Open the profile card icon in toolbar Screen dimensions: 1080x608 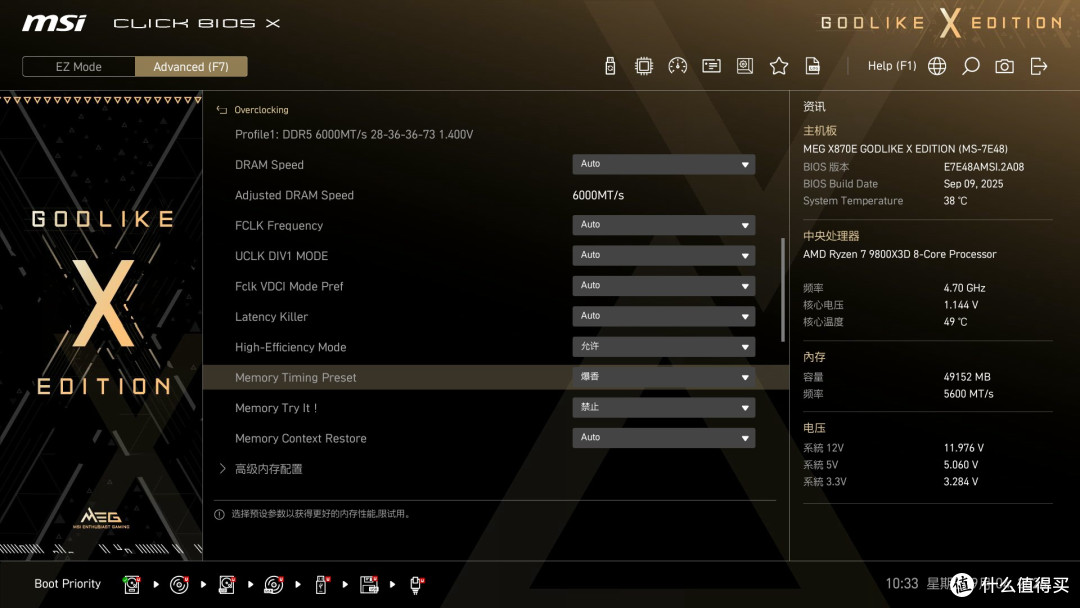[711, 66]
